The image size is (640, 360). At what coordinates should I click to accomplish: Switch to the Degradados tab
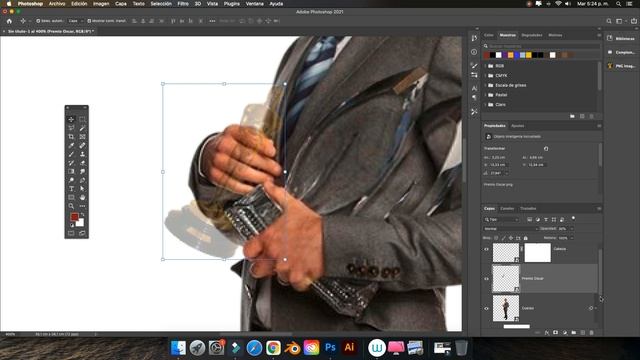531,35
